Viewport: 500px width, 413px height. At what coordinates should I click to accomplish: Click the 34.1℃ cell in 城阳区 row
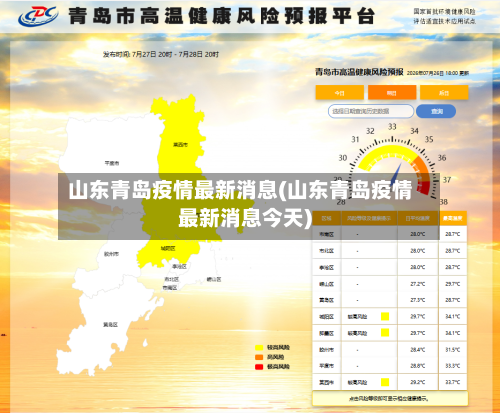point(453,316)
